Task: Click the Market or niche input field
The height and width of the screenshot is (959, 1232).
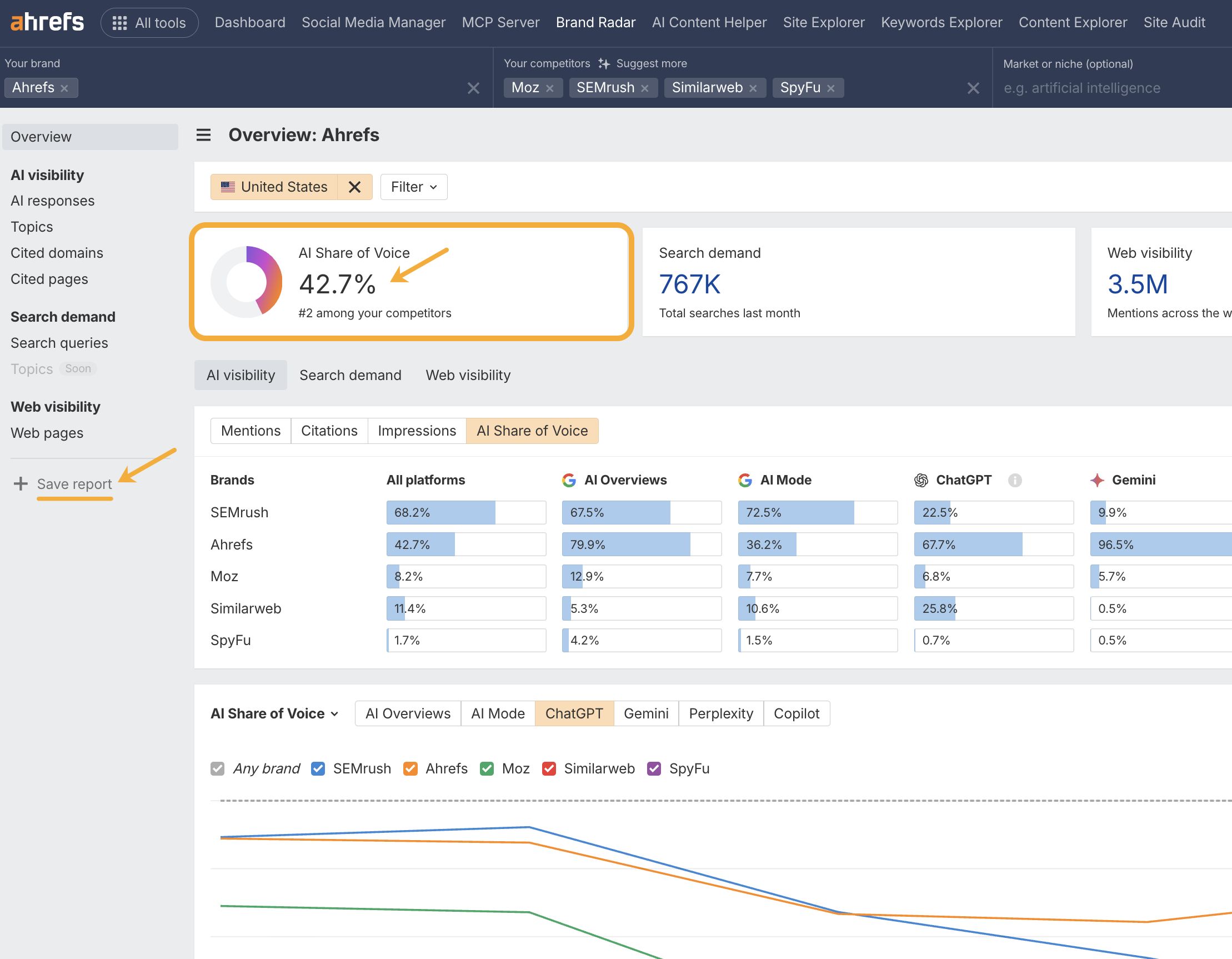Action: pyautogui.click(x=1100, y=88)
